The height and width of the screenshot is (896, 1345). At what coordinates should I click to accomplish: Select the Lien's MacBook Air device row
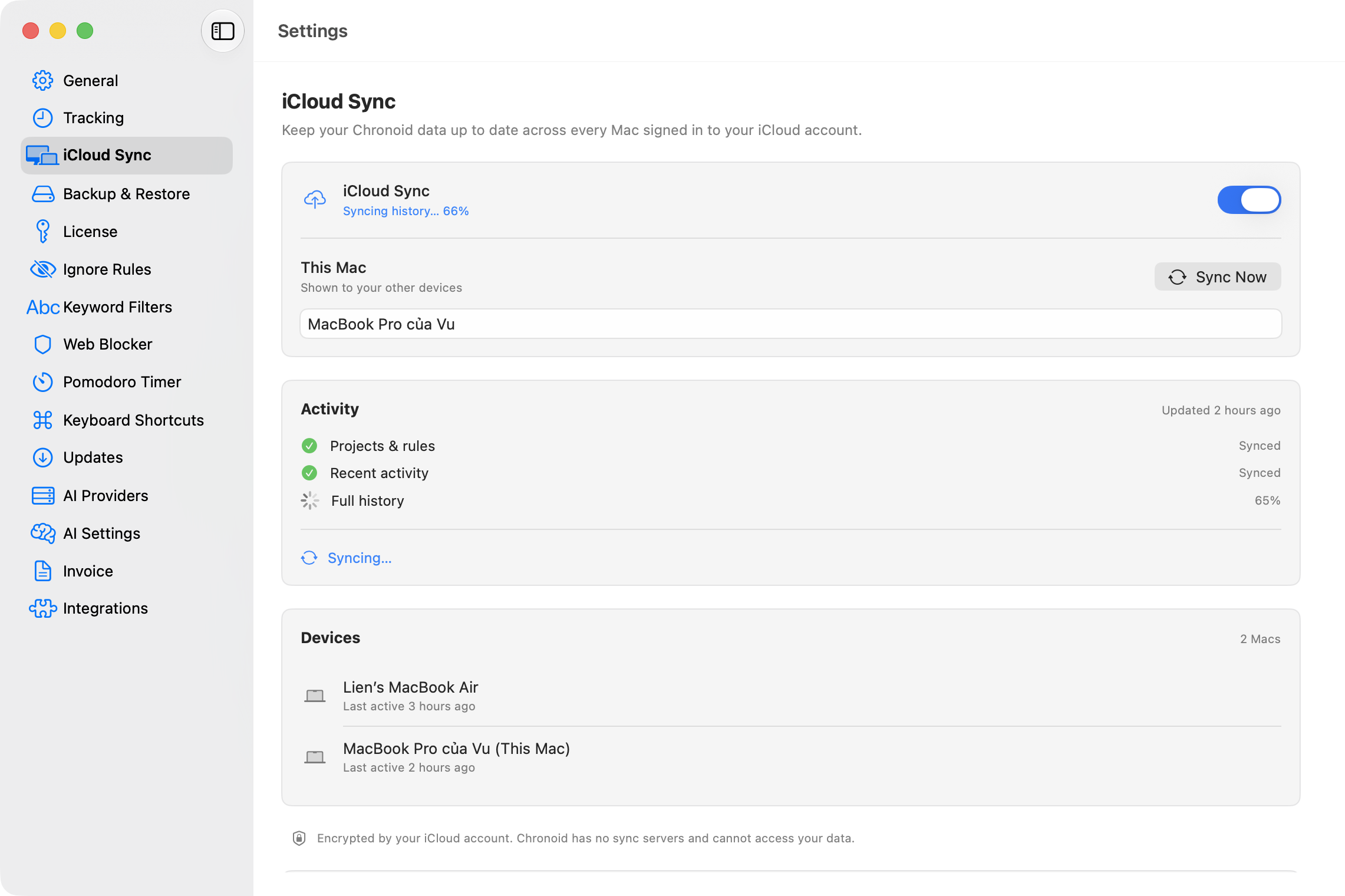click(791, 696)
